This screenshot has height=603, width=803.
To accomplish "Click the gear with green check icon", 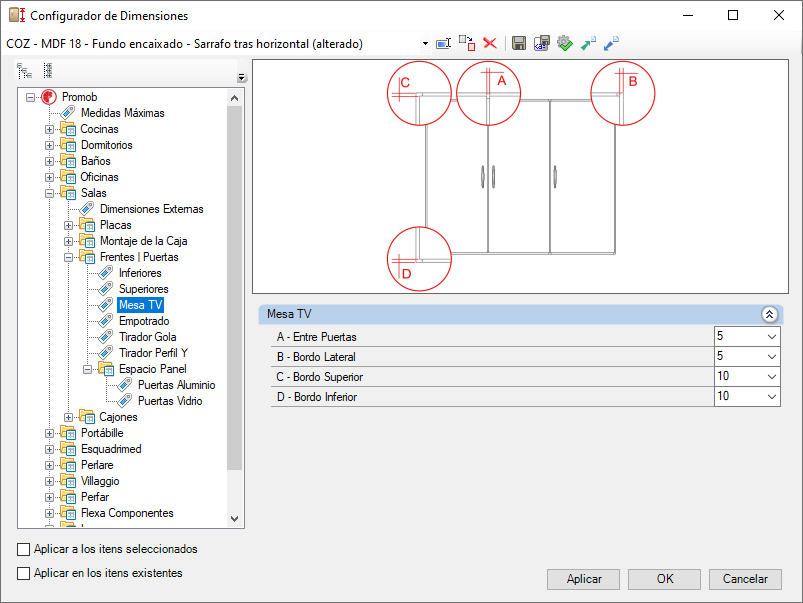I will (x=565, y=43).
